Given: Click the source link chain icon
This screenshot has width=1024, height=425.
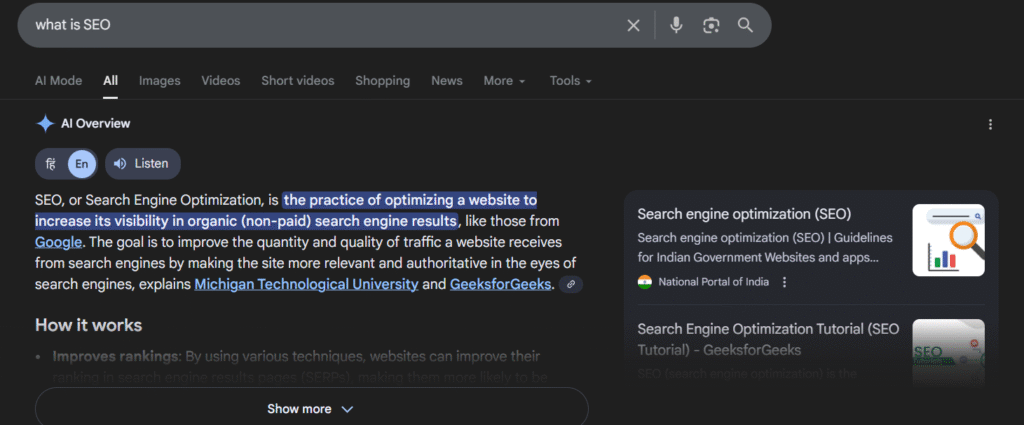Looking at the screenshot, I should pyautogui.click(x=571, y=285).
